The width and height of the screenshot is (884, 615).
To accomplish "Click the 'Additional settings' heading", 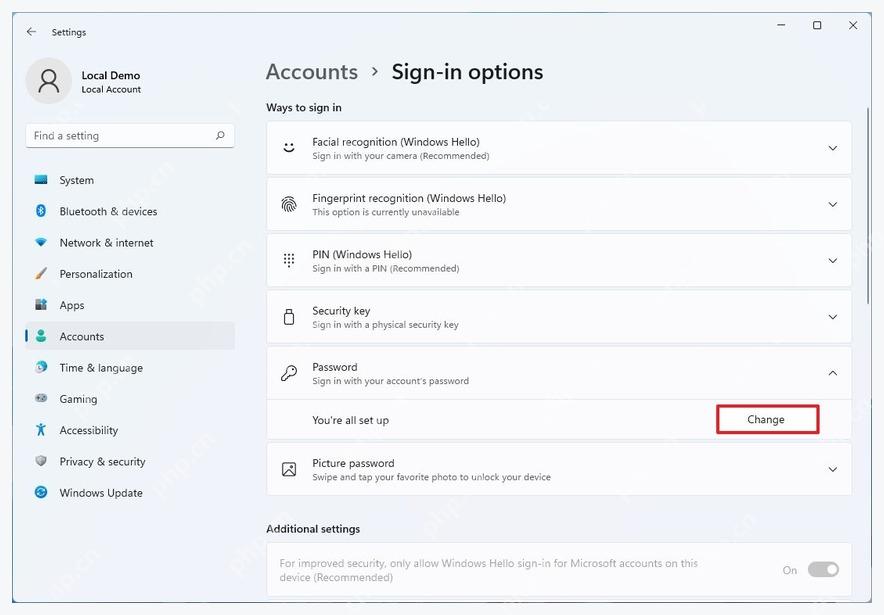I will pos(313,529).
